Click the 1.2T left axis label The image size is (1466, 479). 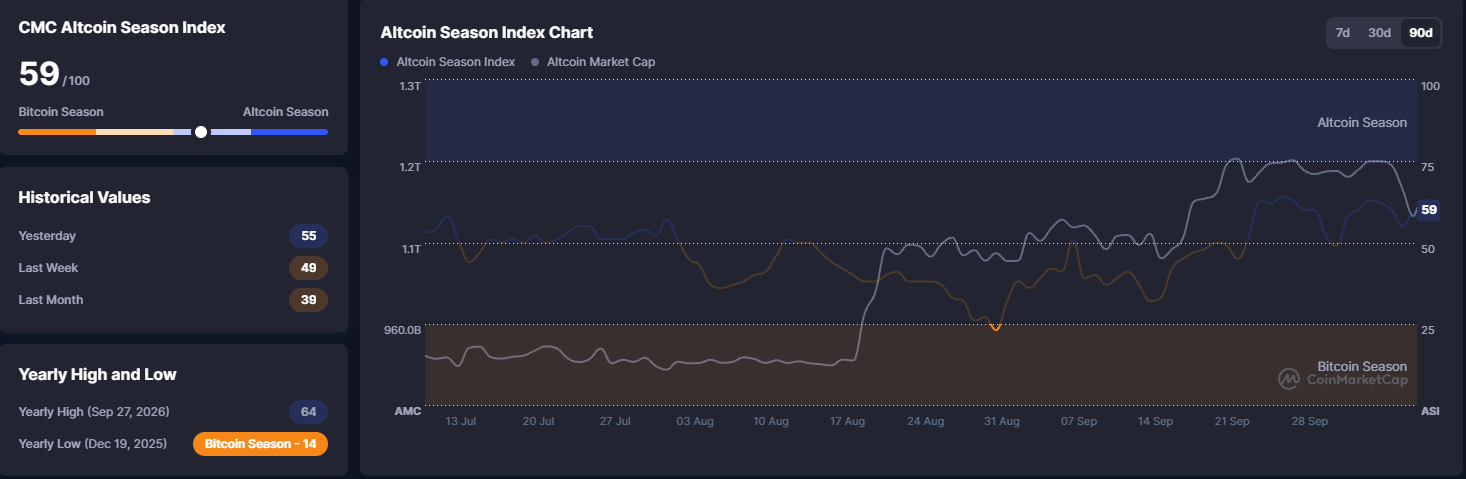tap(410, 167)
